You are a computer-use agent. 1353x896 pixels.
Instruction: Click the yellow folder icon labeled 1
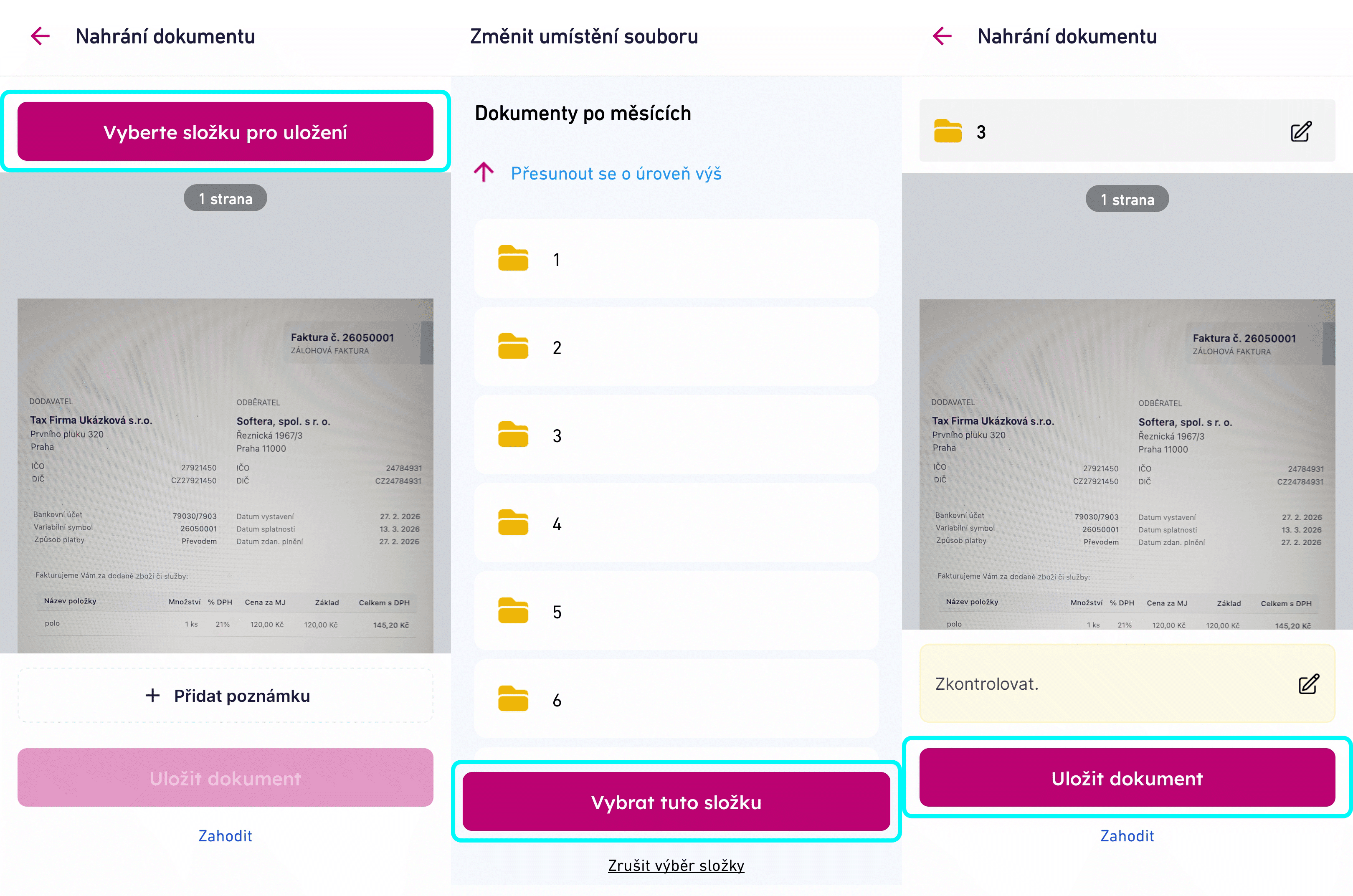coord(512,258)
